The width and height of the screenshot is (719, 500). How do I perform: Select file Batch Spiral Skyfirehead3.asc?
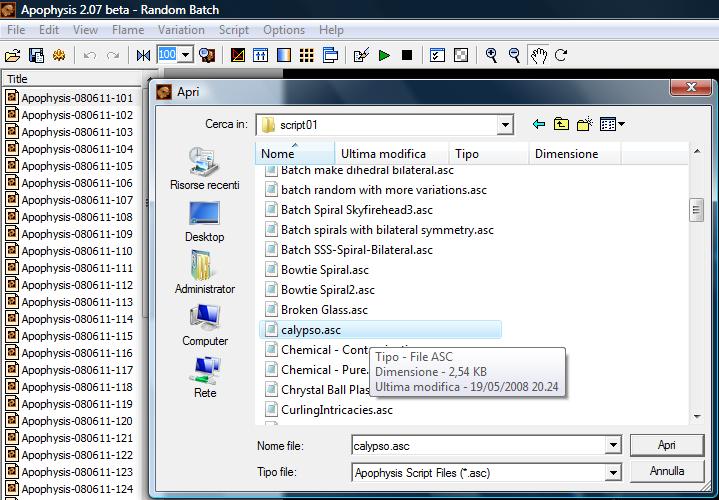point(349,210)
